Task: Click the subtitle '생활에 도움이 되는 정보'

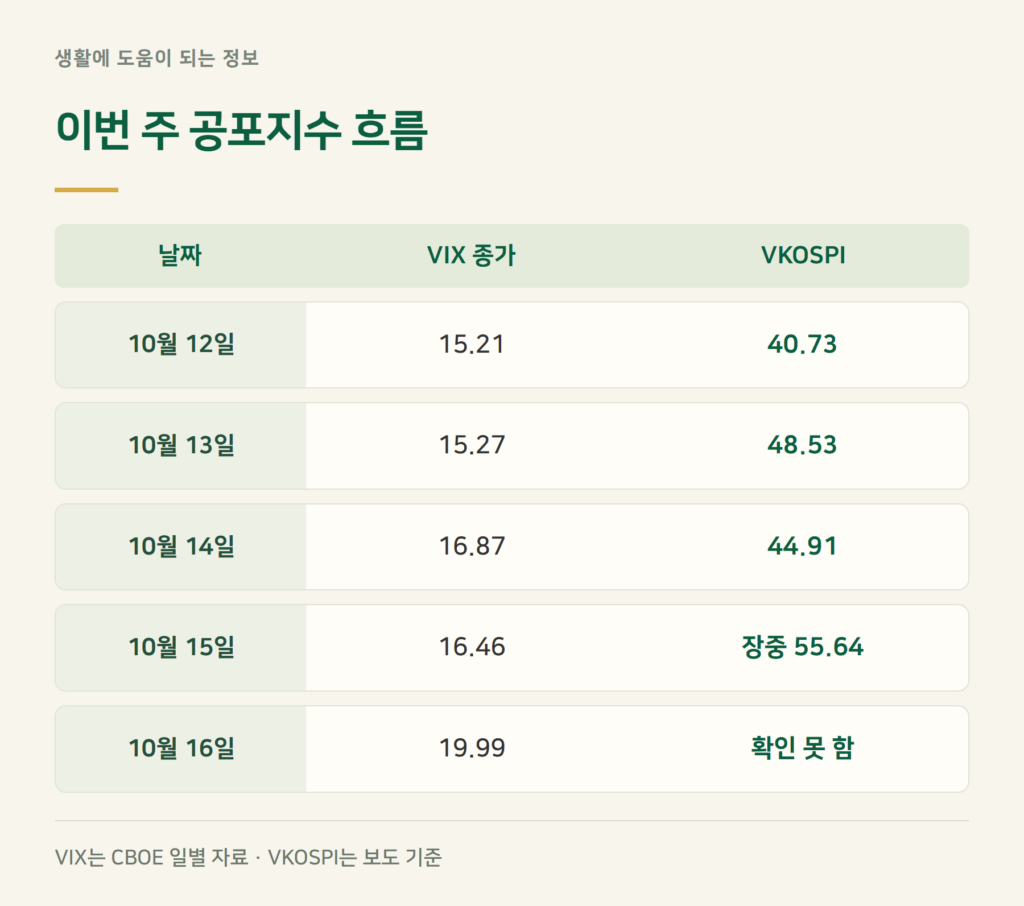Action: [x=157, y=58]
